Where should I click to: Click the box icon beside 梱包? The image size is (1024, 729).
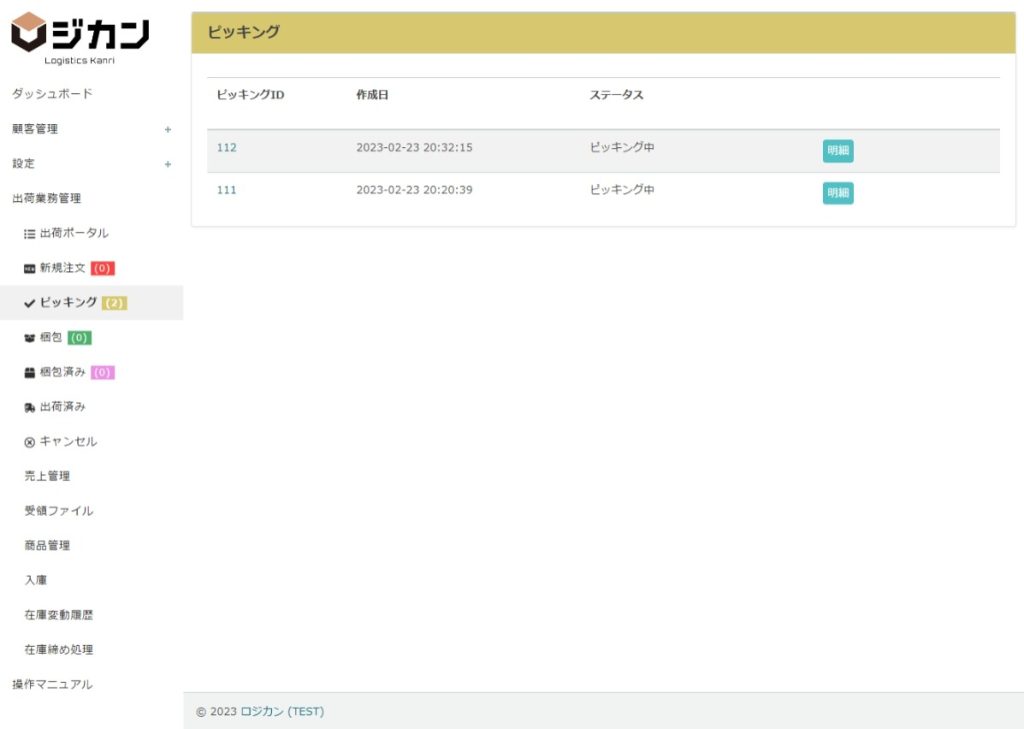[30, 338]
